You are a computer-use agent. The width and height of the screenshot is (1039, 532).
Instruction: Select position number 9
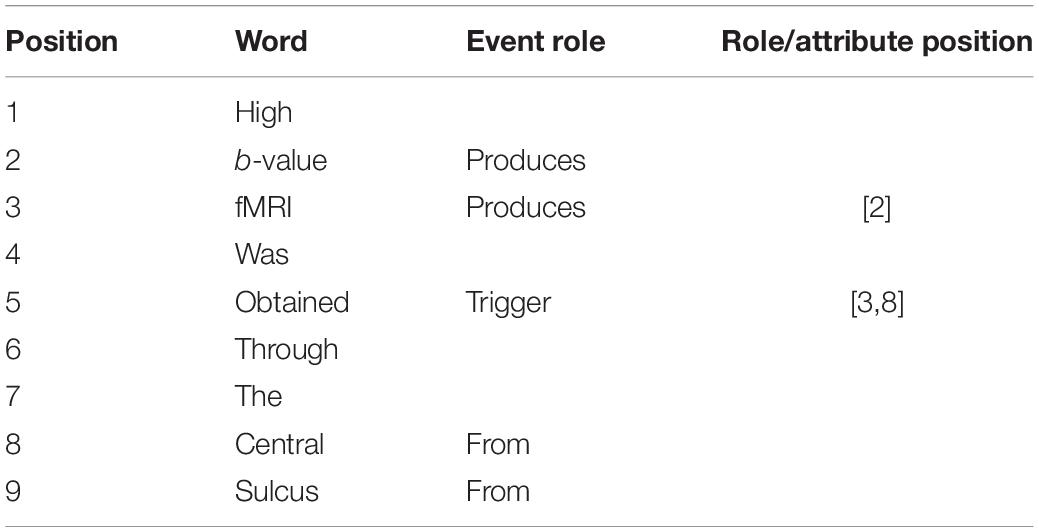[x=13, y=492]
